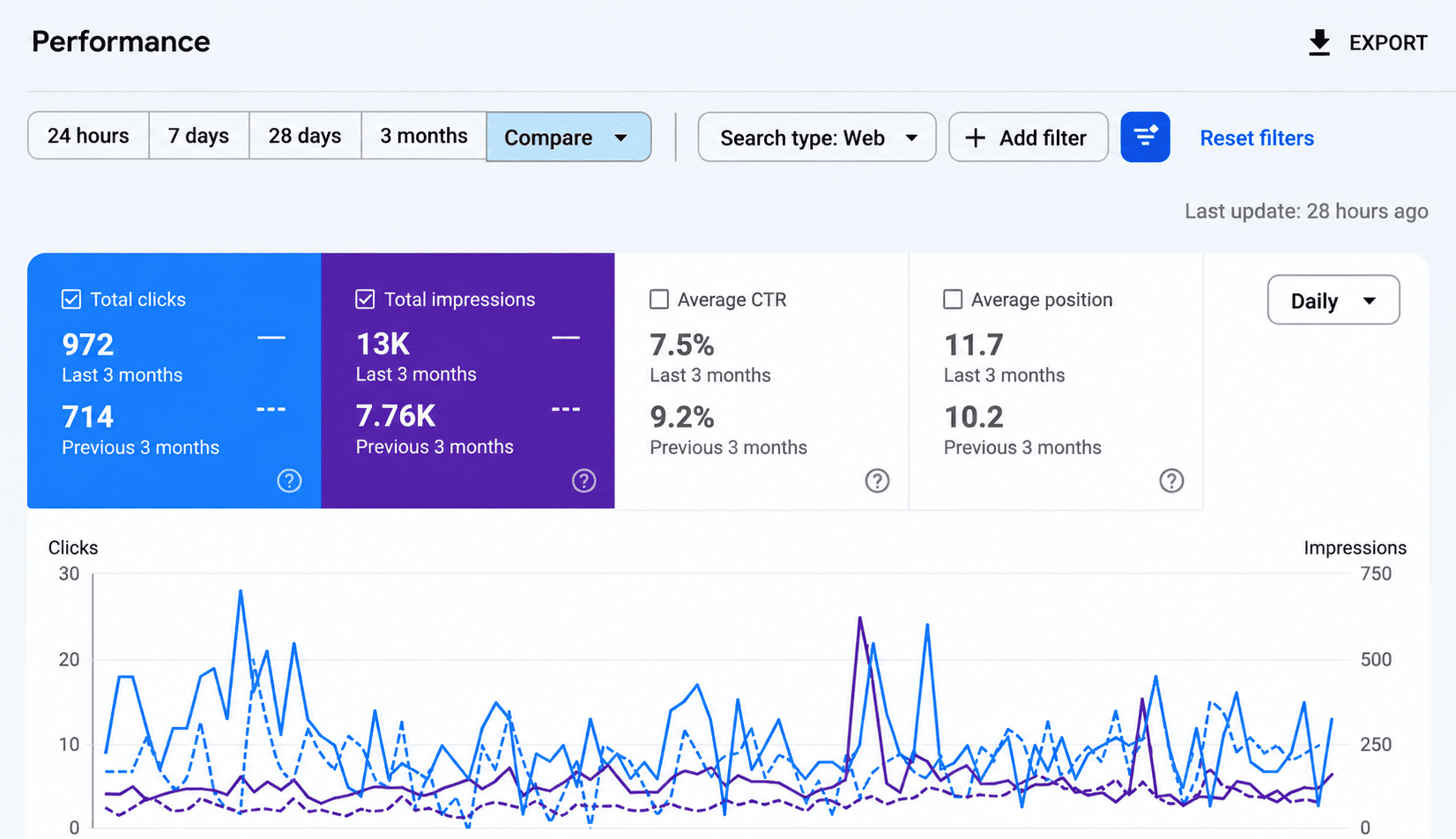Open the Search type: Web dropdown
1456x839 pixels.
(x=817, y=137)
